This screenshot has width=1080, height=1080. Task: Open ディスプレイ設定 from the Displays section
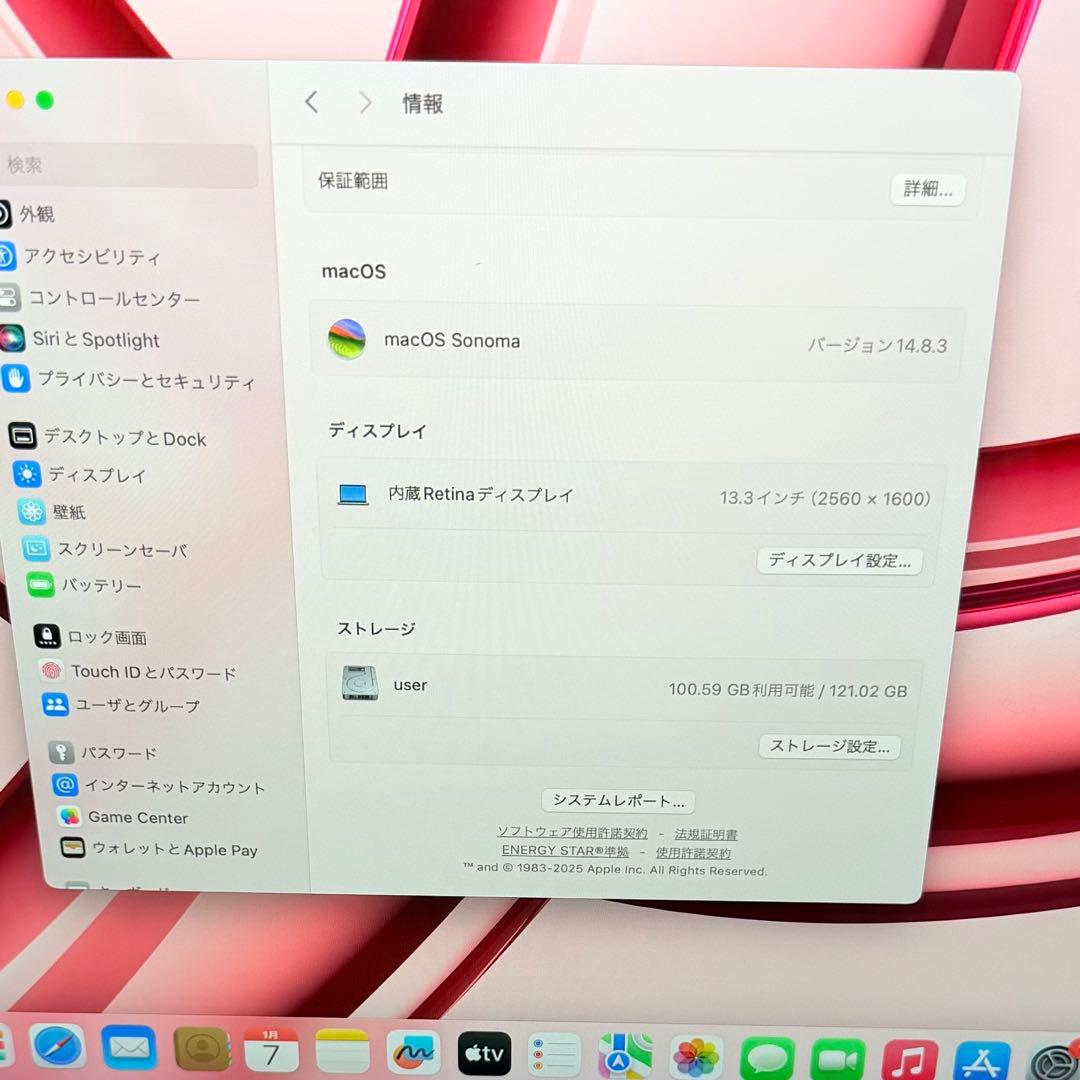tap(839, 561)
